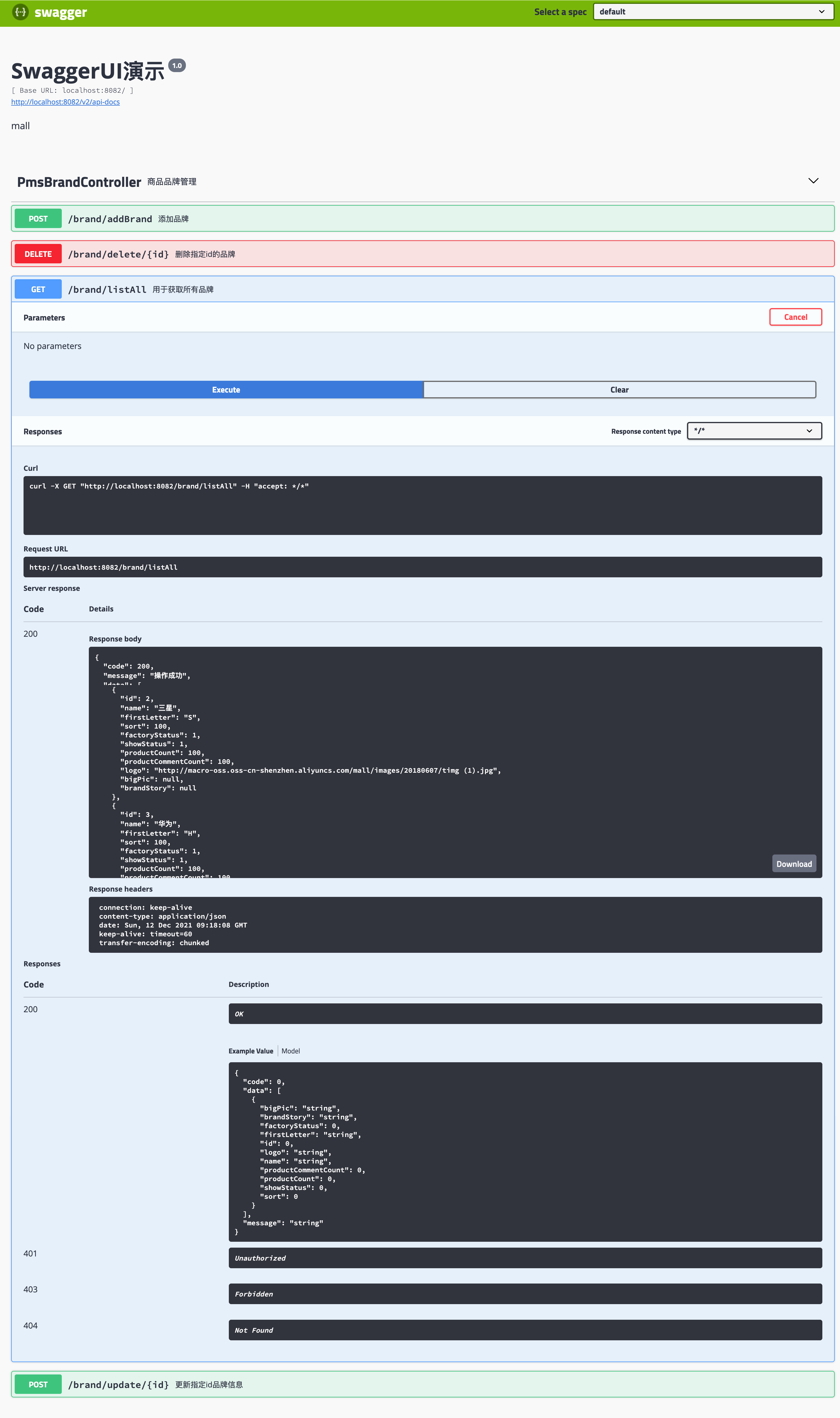Collapse the PmsBrandController section chevron

click(x=813, y=181)
